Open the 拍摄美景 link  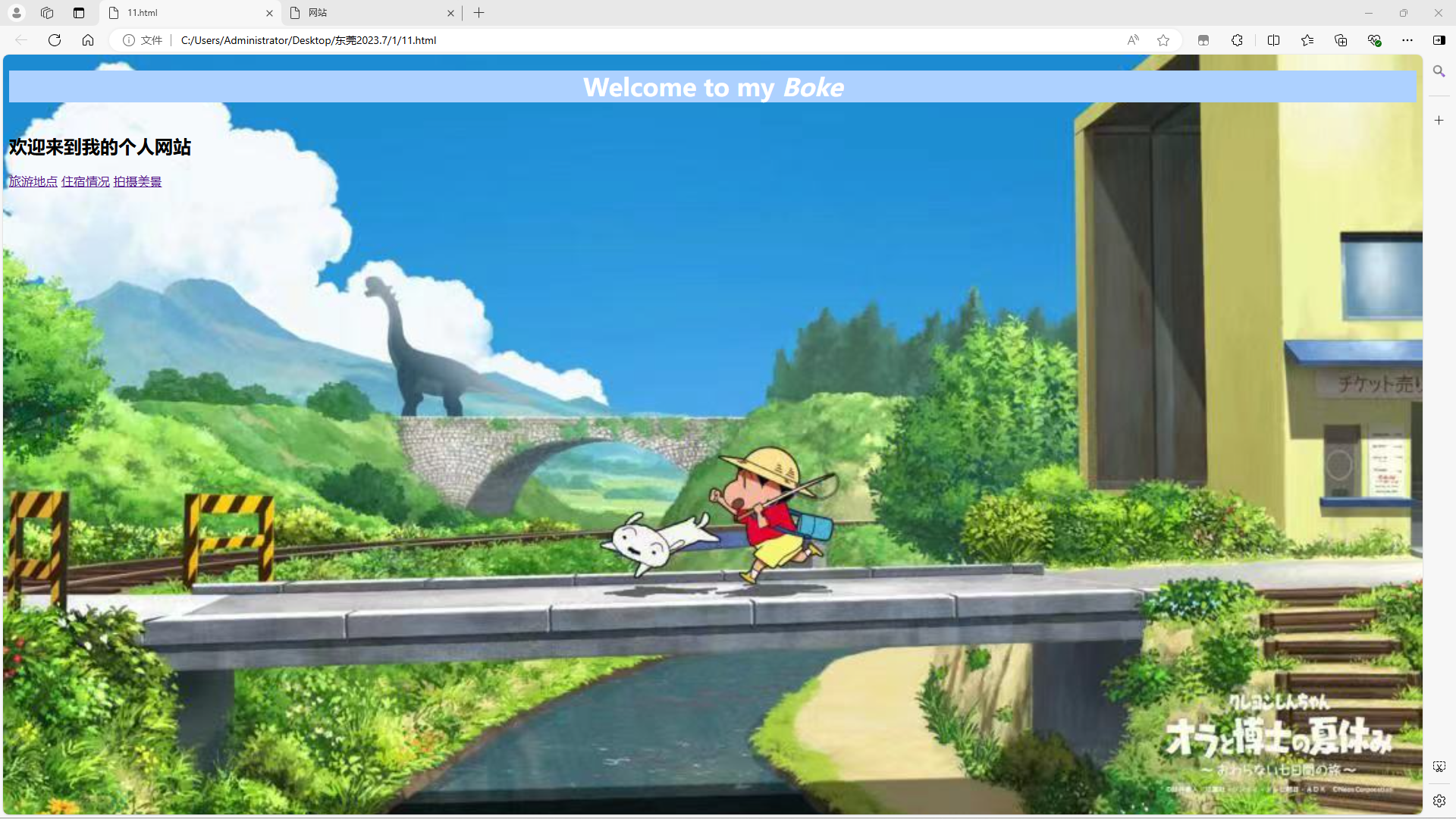137,182
